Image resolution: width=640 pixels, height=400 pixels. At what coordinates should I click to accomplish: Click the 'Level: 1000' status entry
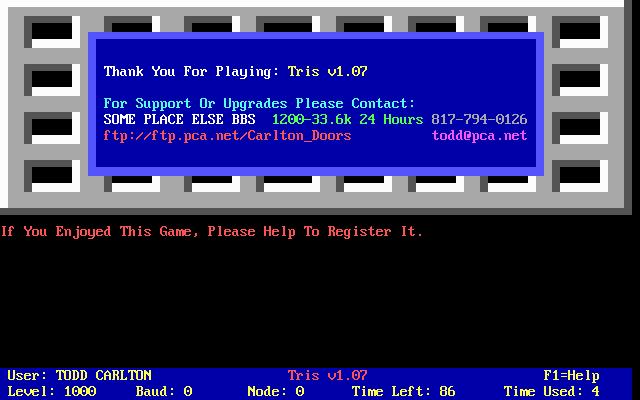click(x=52, y=392)
